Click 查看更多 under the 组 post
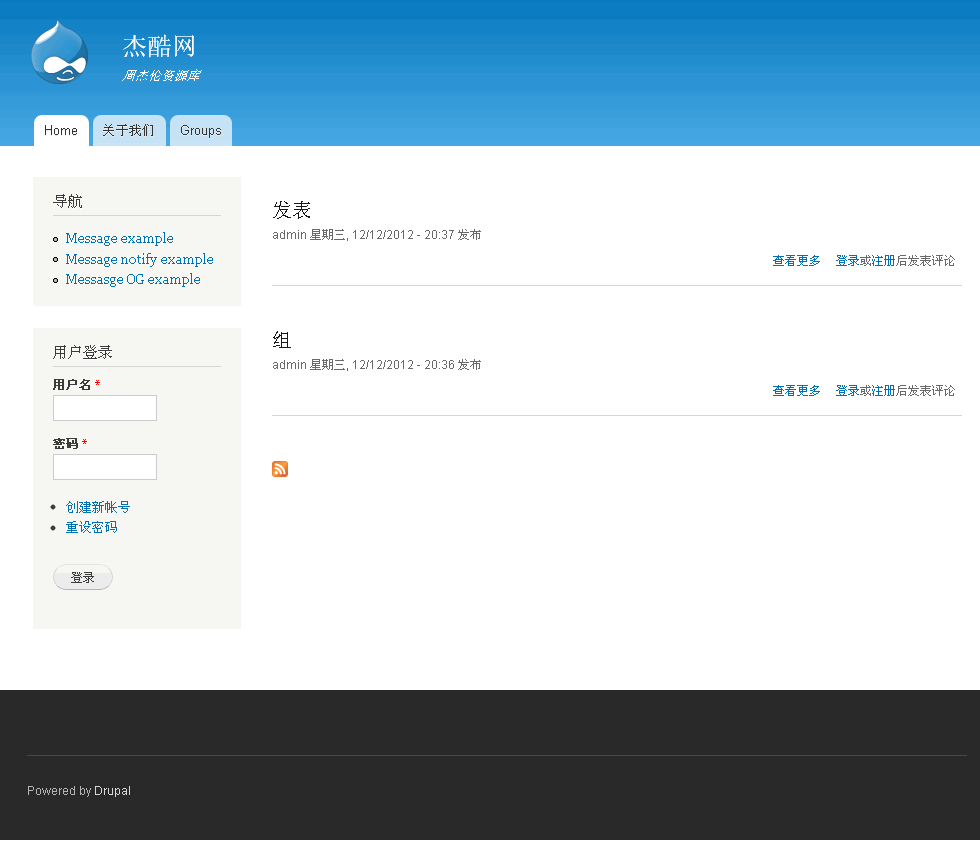 (795, 390)
